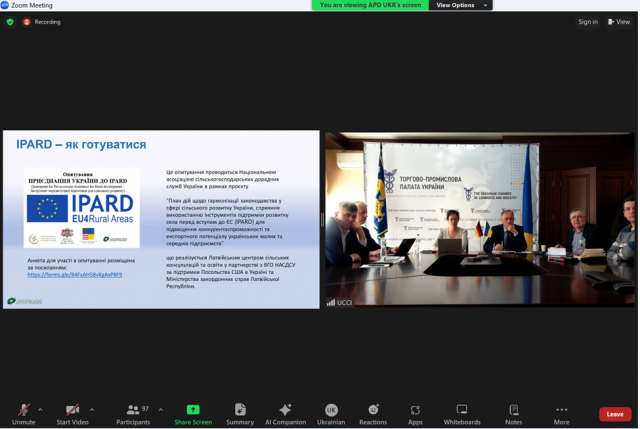Select the UCCI participant video tile
The width and height of the screenshot is (640, 429).
tap(480, 219)
